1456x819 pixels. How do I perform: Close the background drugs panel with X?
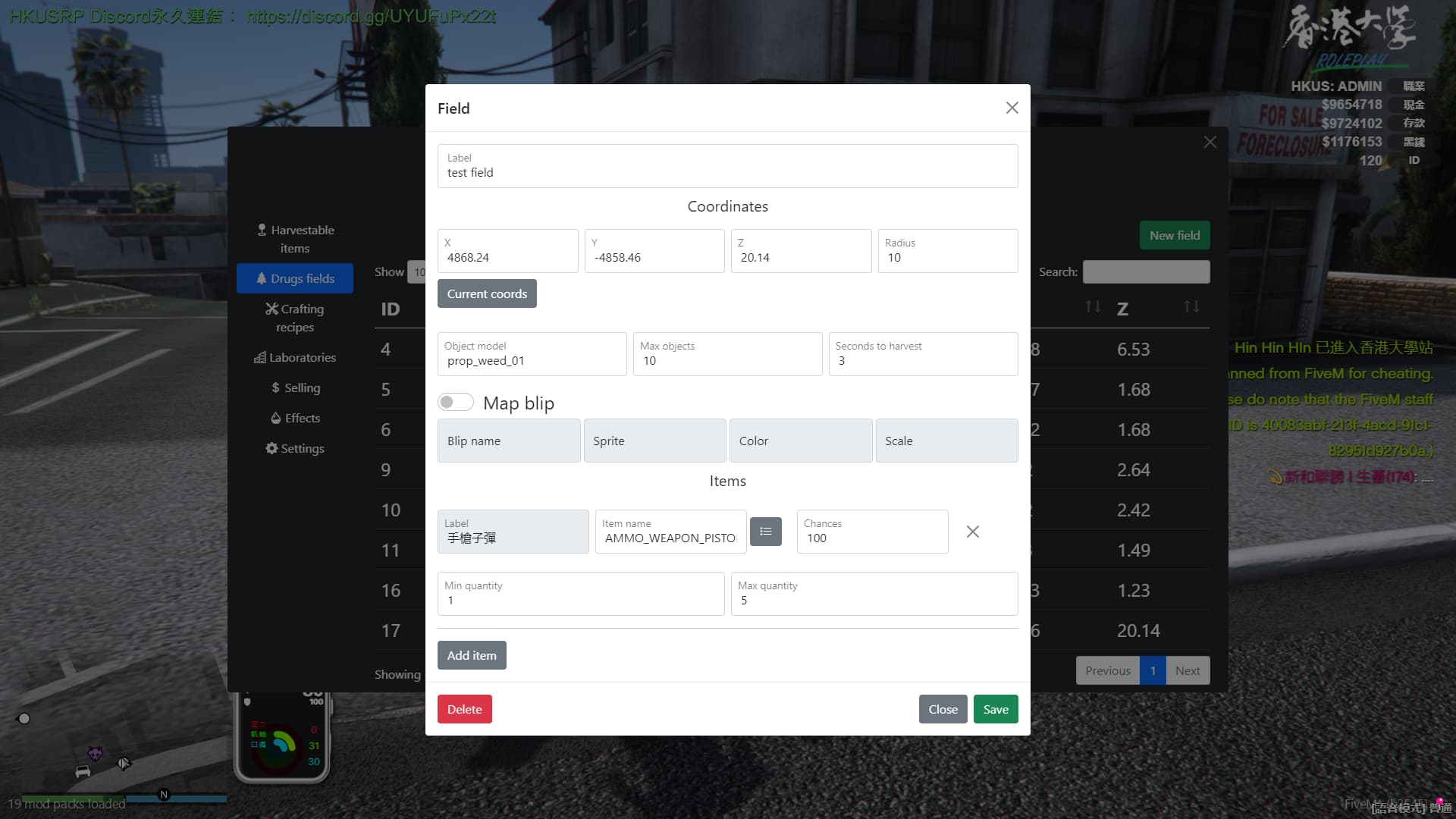tap(1210, 142)
